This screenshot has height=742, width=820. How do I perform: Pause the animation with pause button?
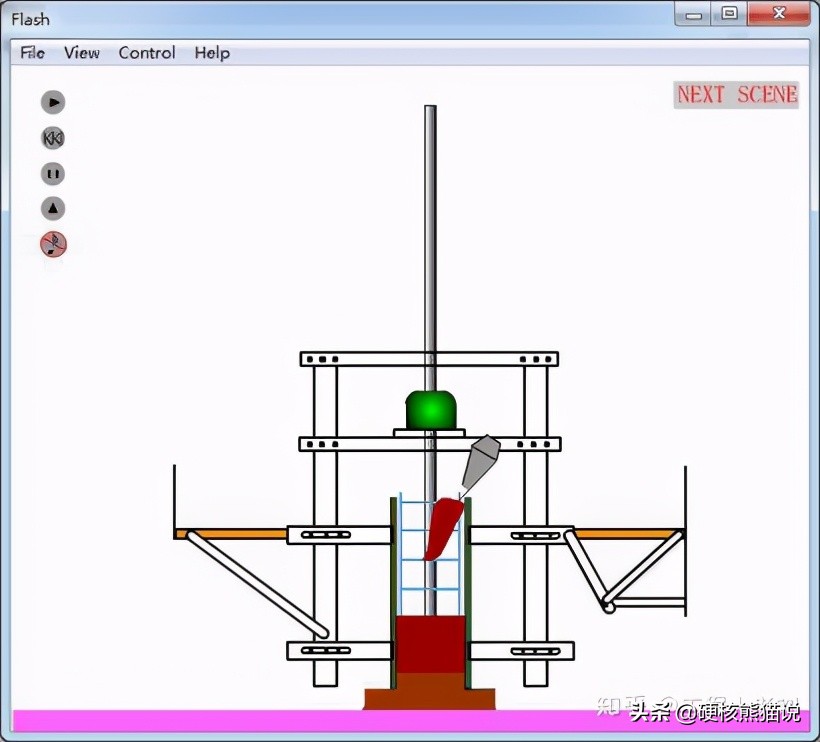53,174
